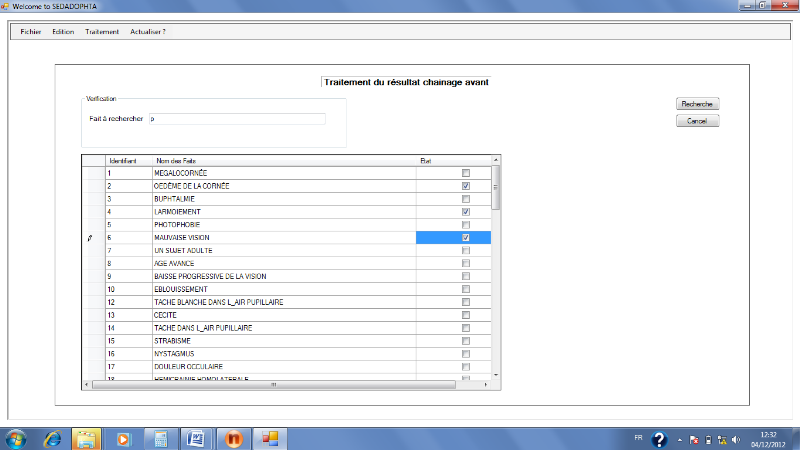Click the row header of MAUVAISE VISION row

point(94,237)
